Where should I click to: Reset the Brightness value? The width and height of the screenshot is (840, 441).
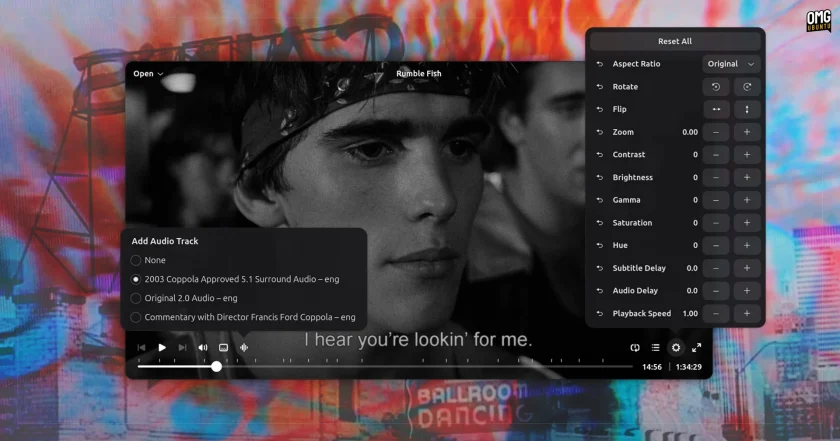click(x=599, y=177)
